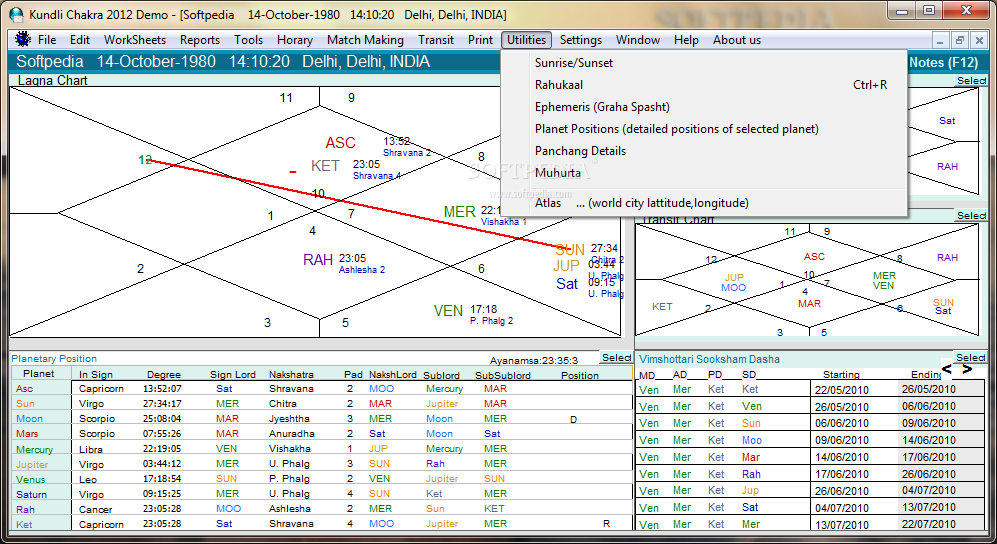Click ASC label in Lagna Chart

pos(340,143)
